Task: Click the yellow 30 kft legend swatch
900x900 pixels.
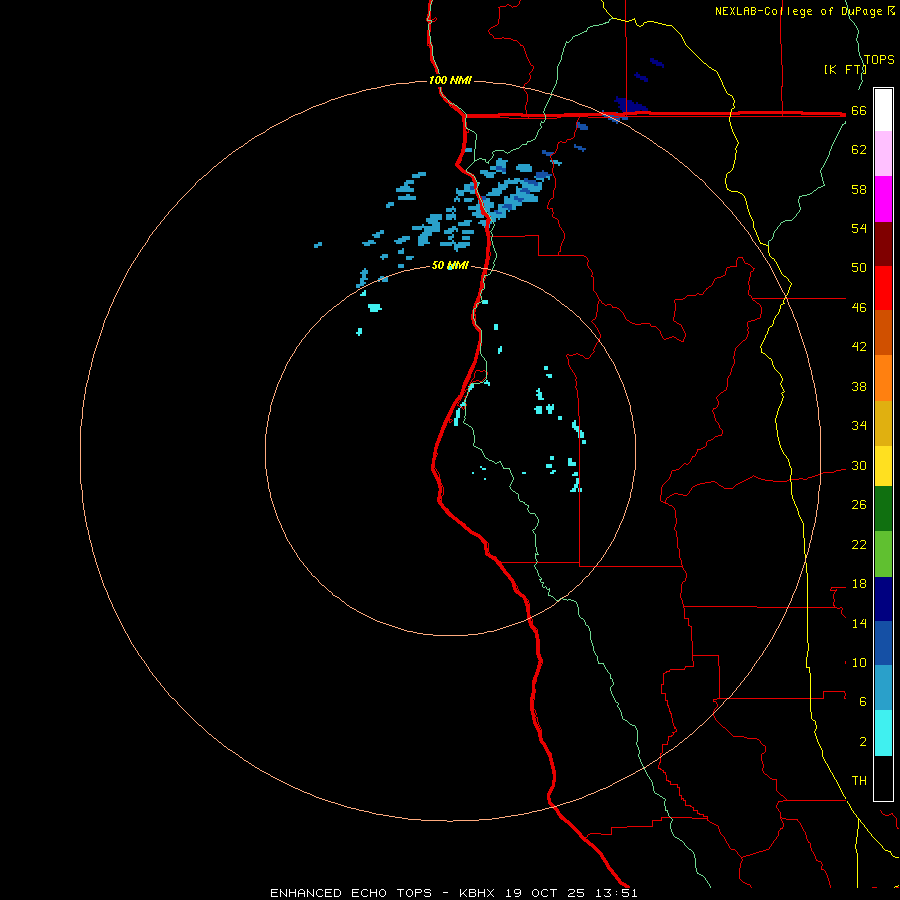Action: [883, 466]
